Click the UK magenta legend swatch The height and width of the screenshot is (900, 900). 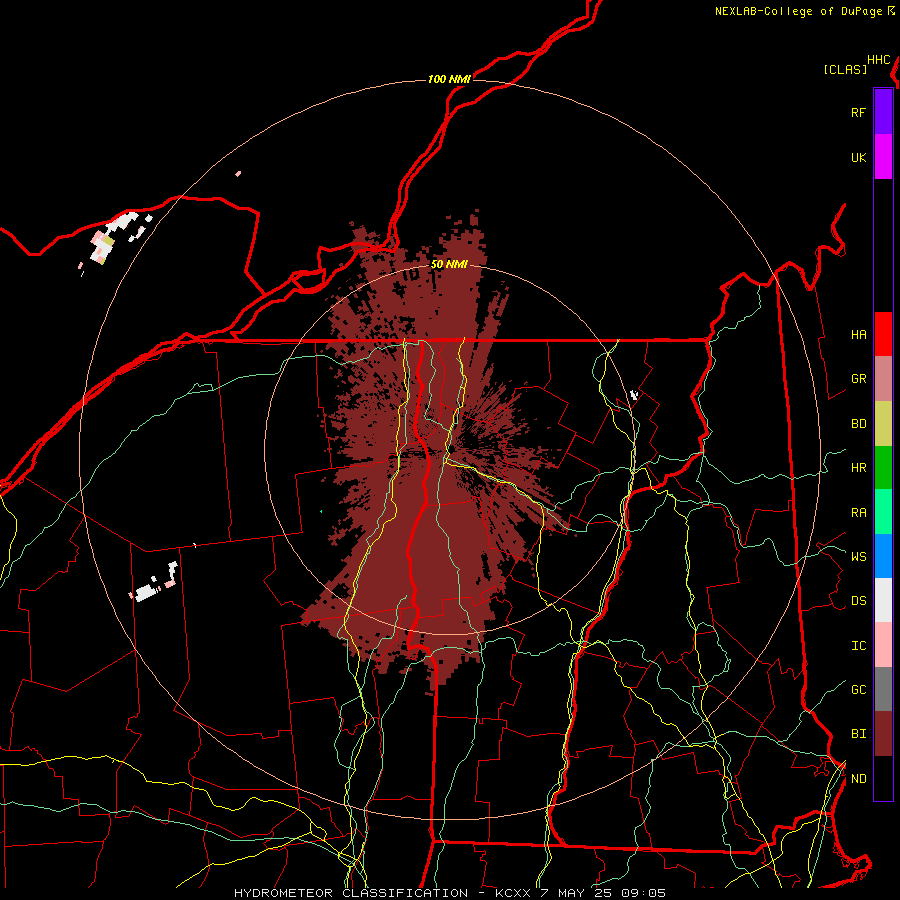(x=883, y=157)
